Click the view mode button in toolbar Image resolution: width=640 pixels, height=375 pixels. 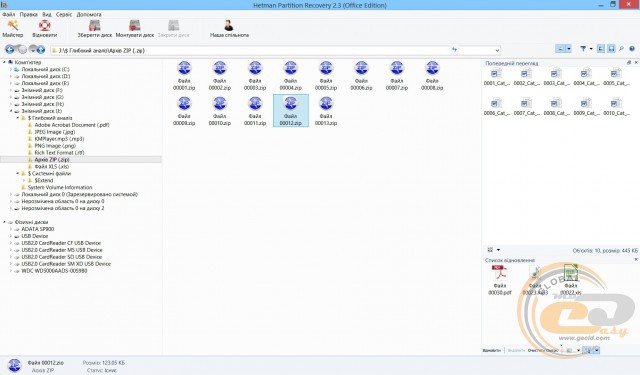point(560,49)
